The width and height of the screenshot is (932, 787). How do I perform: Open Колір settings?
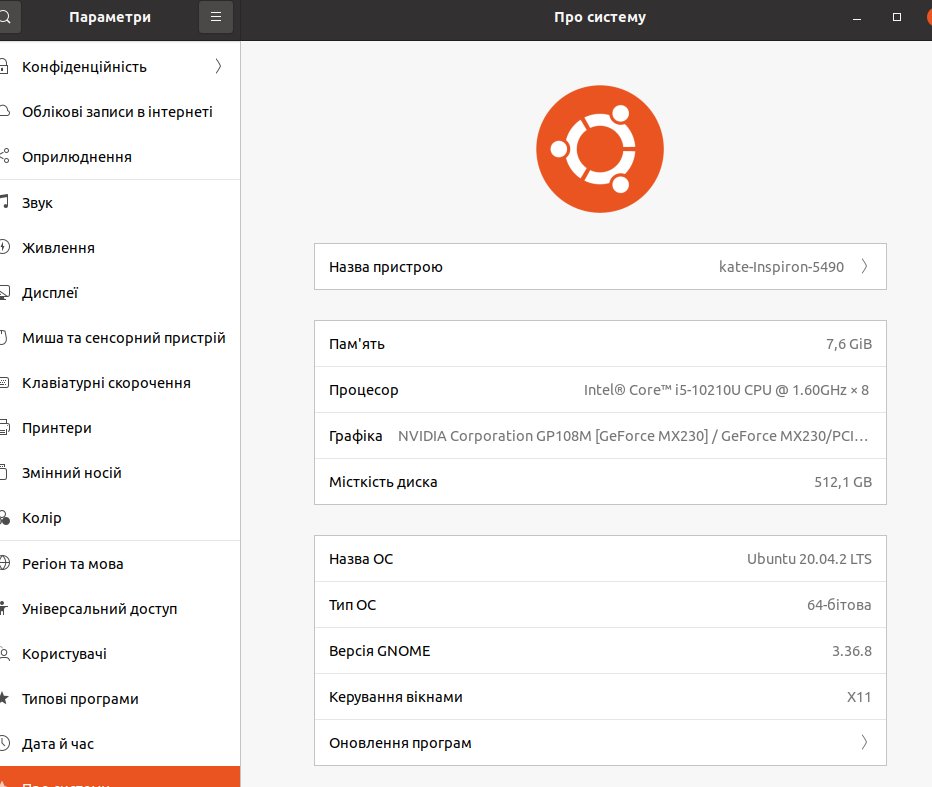(120, 518)
